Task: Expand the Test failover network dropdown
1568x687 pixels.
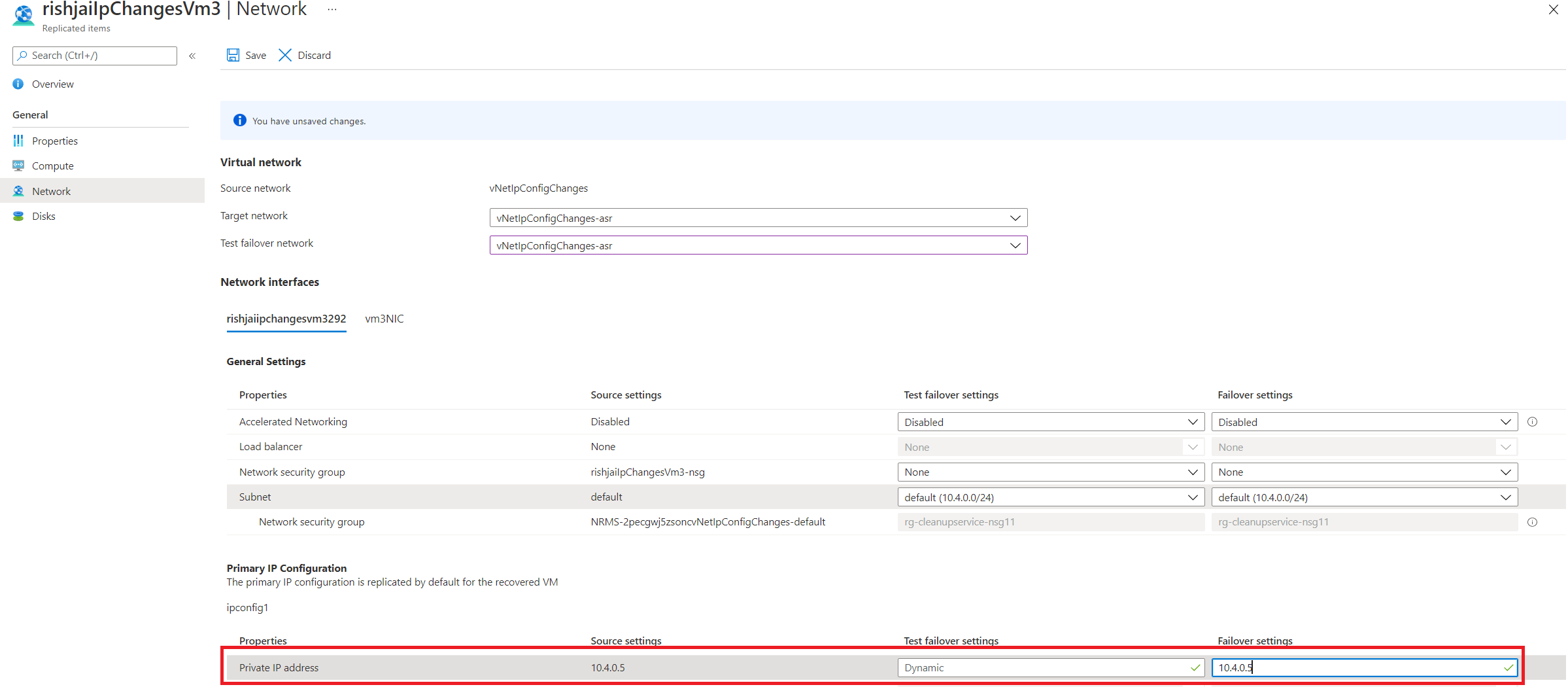Action: coord(1015,245)
